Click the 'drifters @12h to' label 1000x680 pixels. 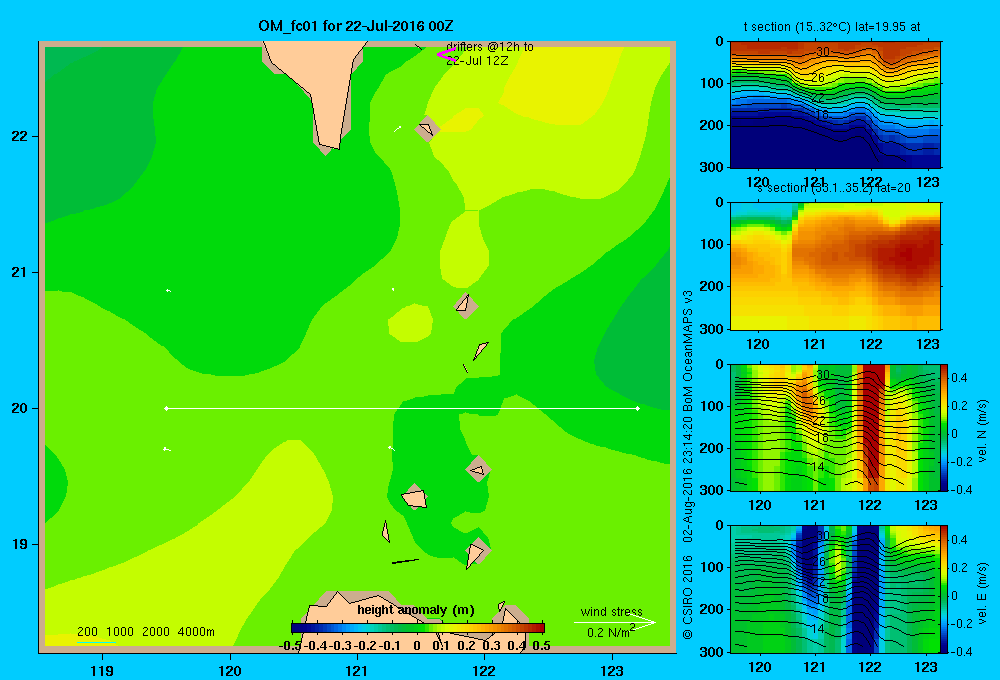(x=490, y=47)
